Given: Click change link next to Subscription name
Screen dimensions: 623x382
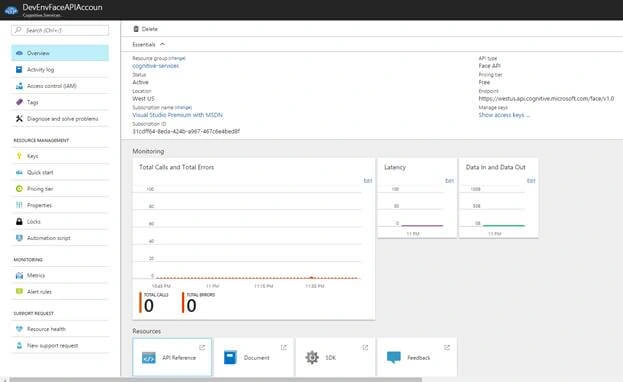Looking at the screenshot, I should point(183,107).
